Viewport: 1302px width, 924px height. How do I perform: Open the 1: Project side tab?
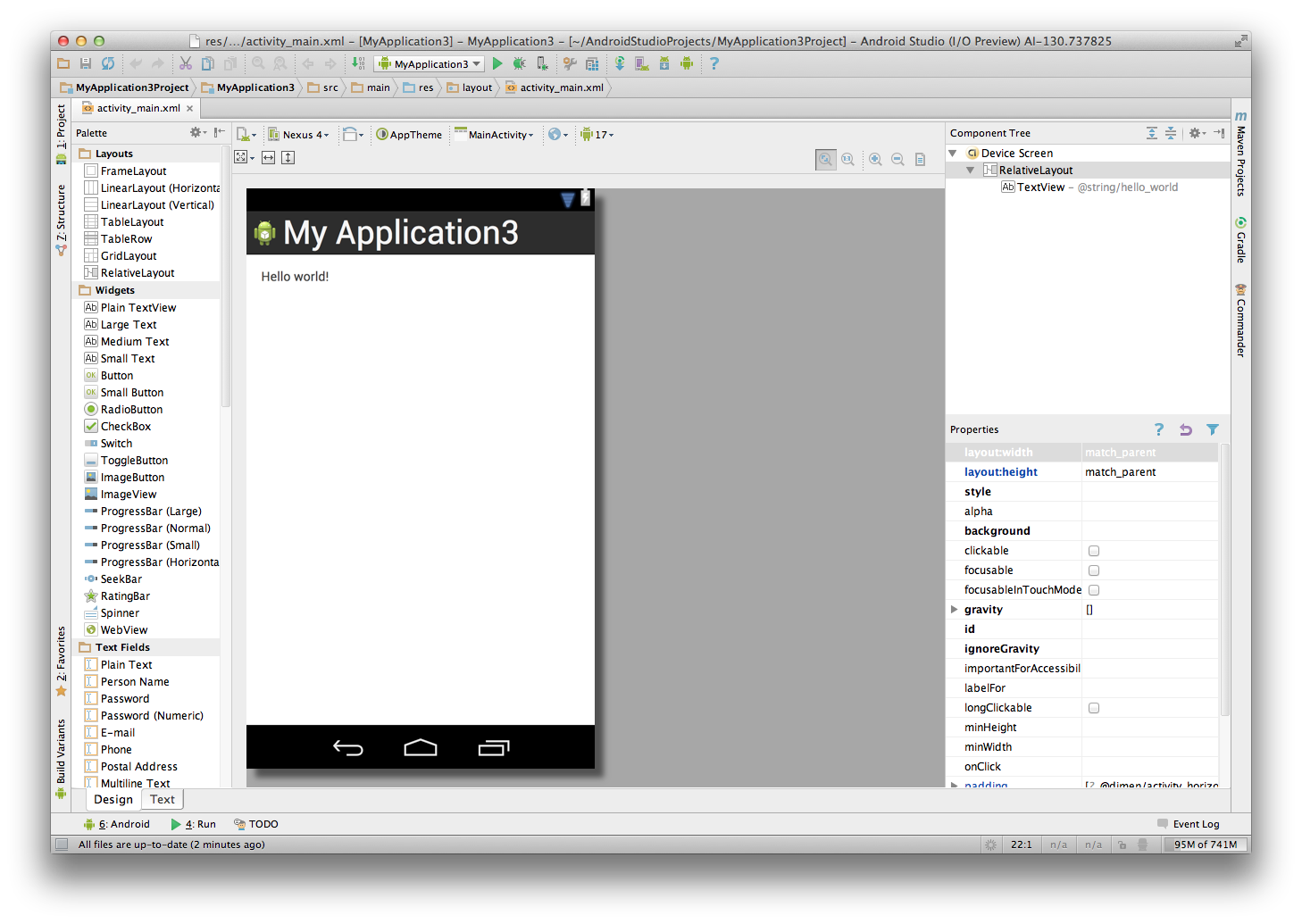61,134
